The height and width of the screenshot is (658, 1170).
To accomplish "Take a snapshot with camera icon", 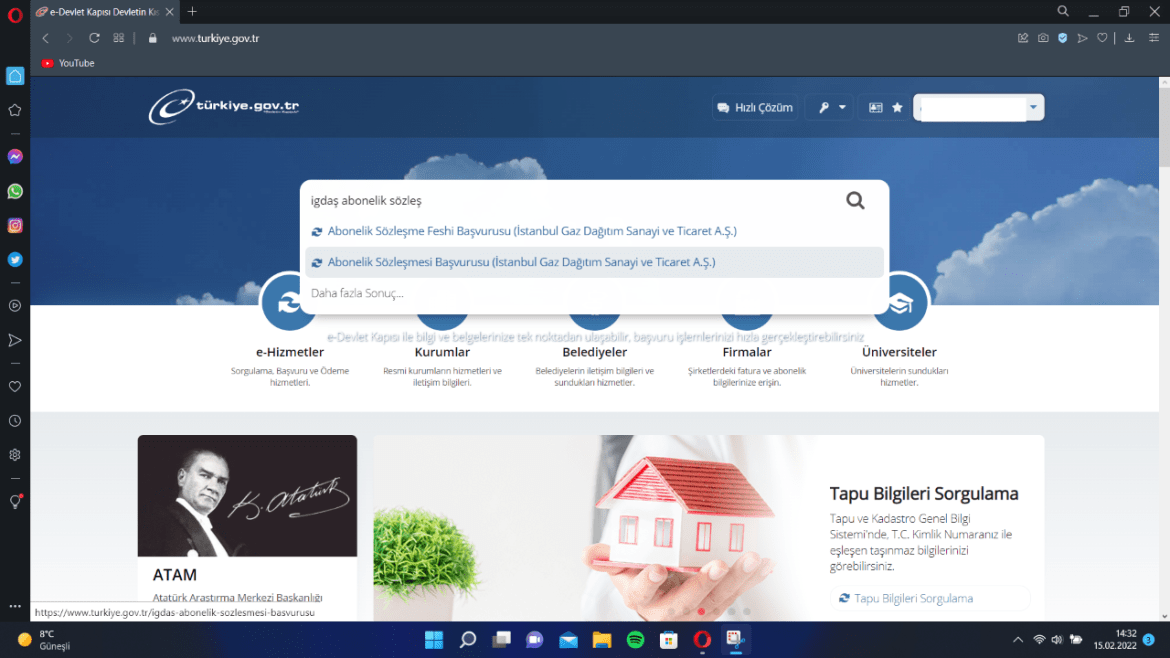I will tap(1043, 38).
